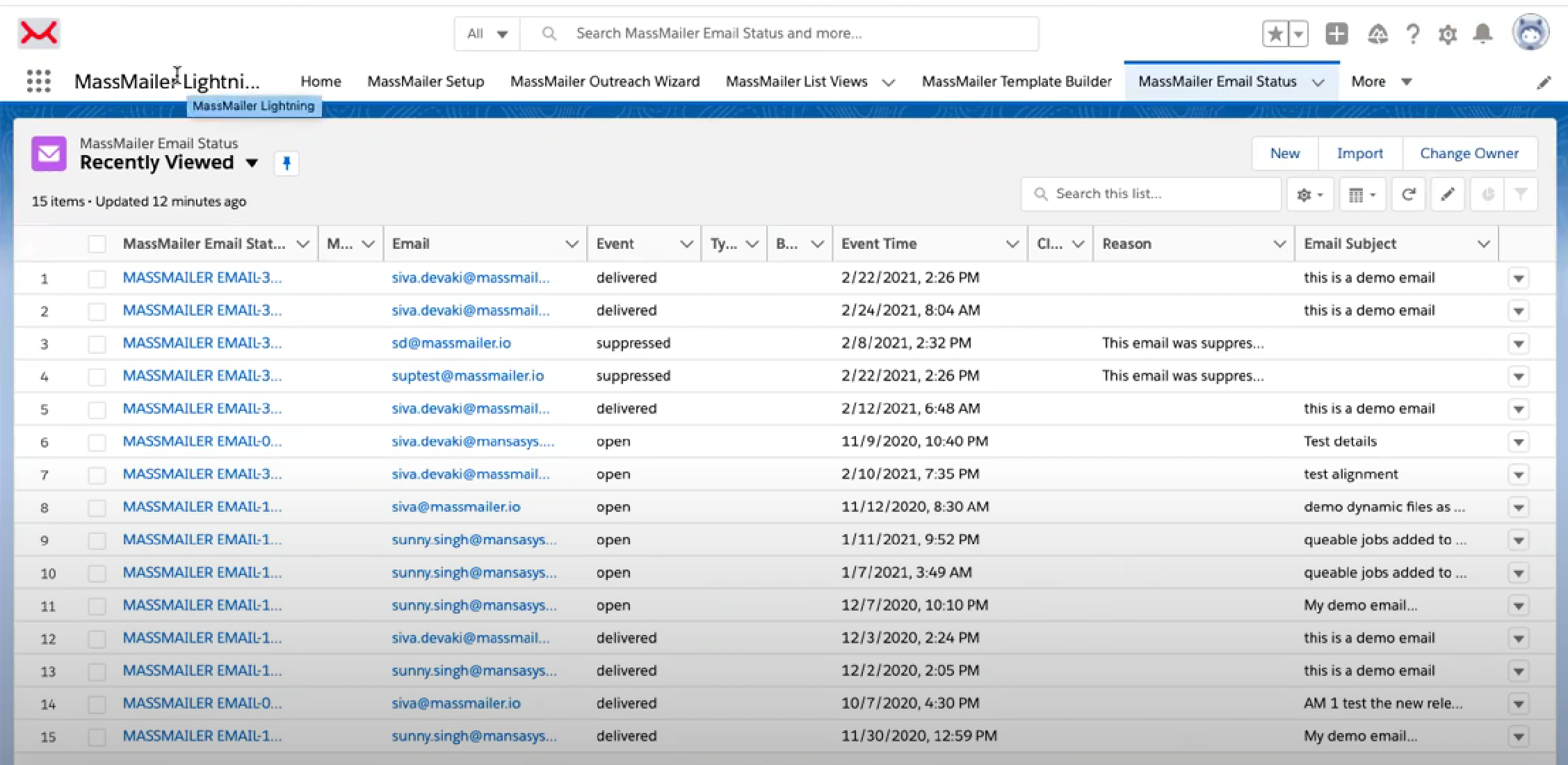Open the More navigation dropdown
Image resolution: width=1568 pixels, height=765 pixels.
click(x=1381, y=81)
